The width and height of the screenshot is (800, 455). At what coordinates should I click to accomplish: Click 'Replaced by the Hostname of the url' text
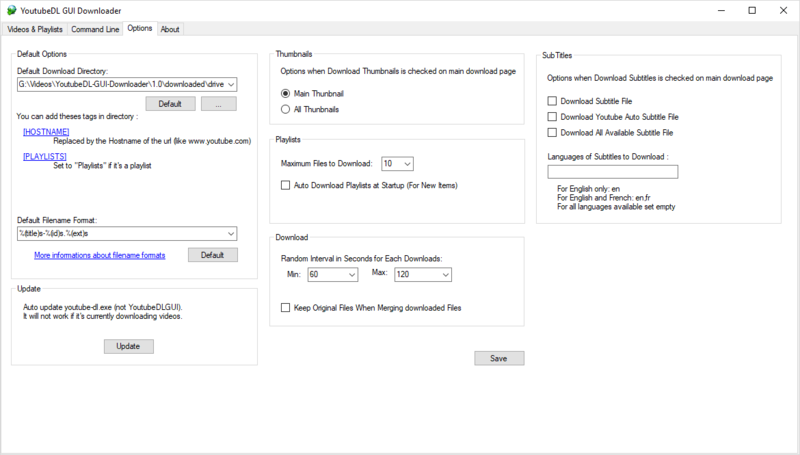(152, 141)
